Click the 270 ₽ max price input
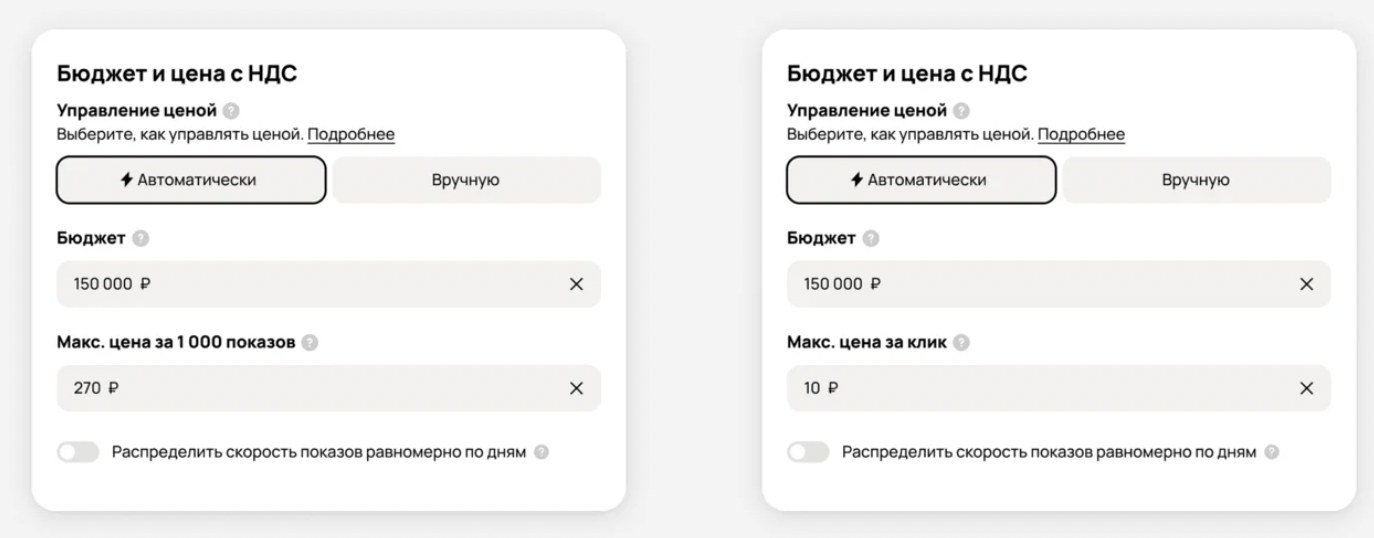This screenshot has width=1374, height=538. (x=300, y=389)
